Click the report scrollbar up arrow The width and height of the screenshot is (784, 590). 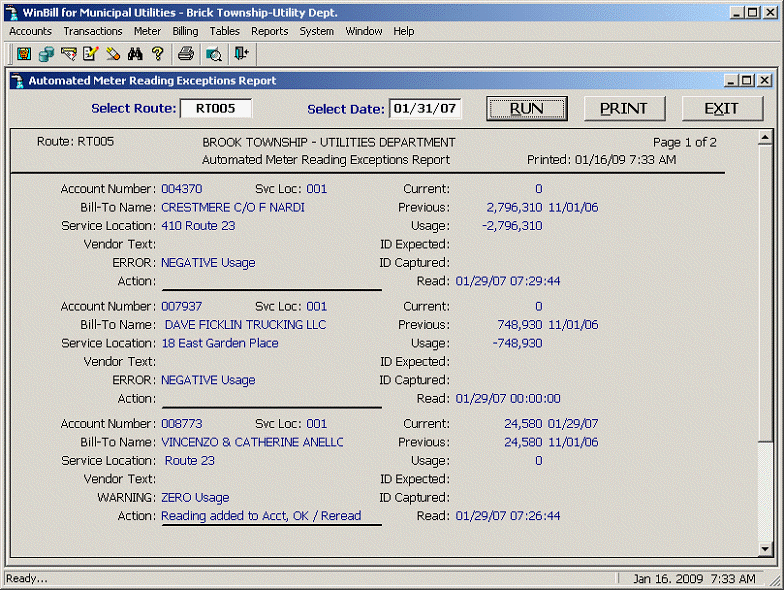765,137
